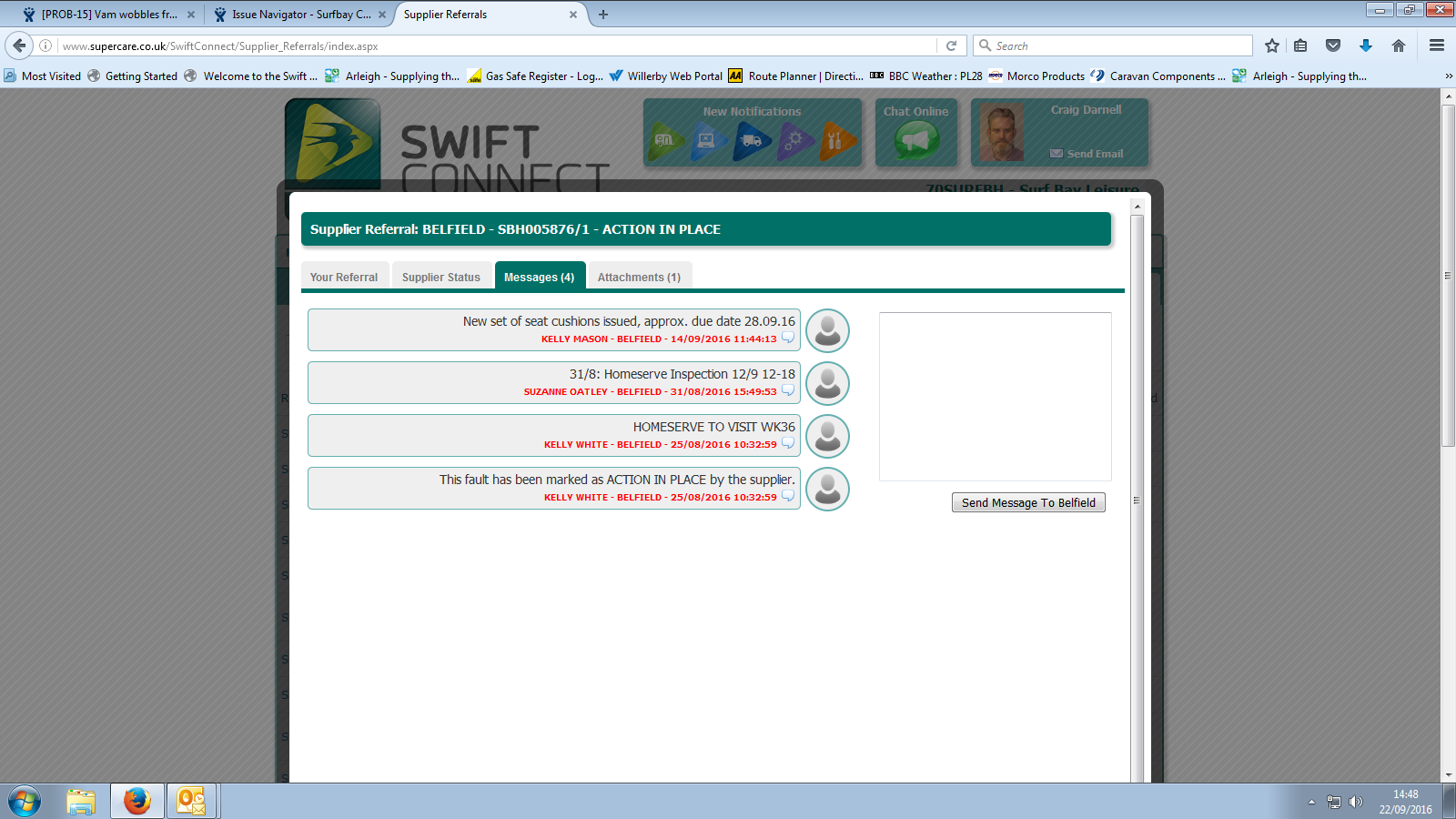
Task: Click the avatar beside the seat cushions message
Action: point(827,330)
